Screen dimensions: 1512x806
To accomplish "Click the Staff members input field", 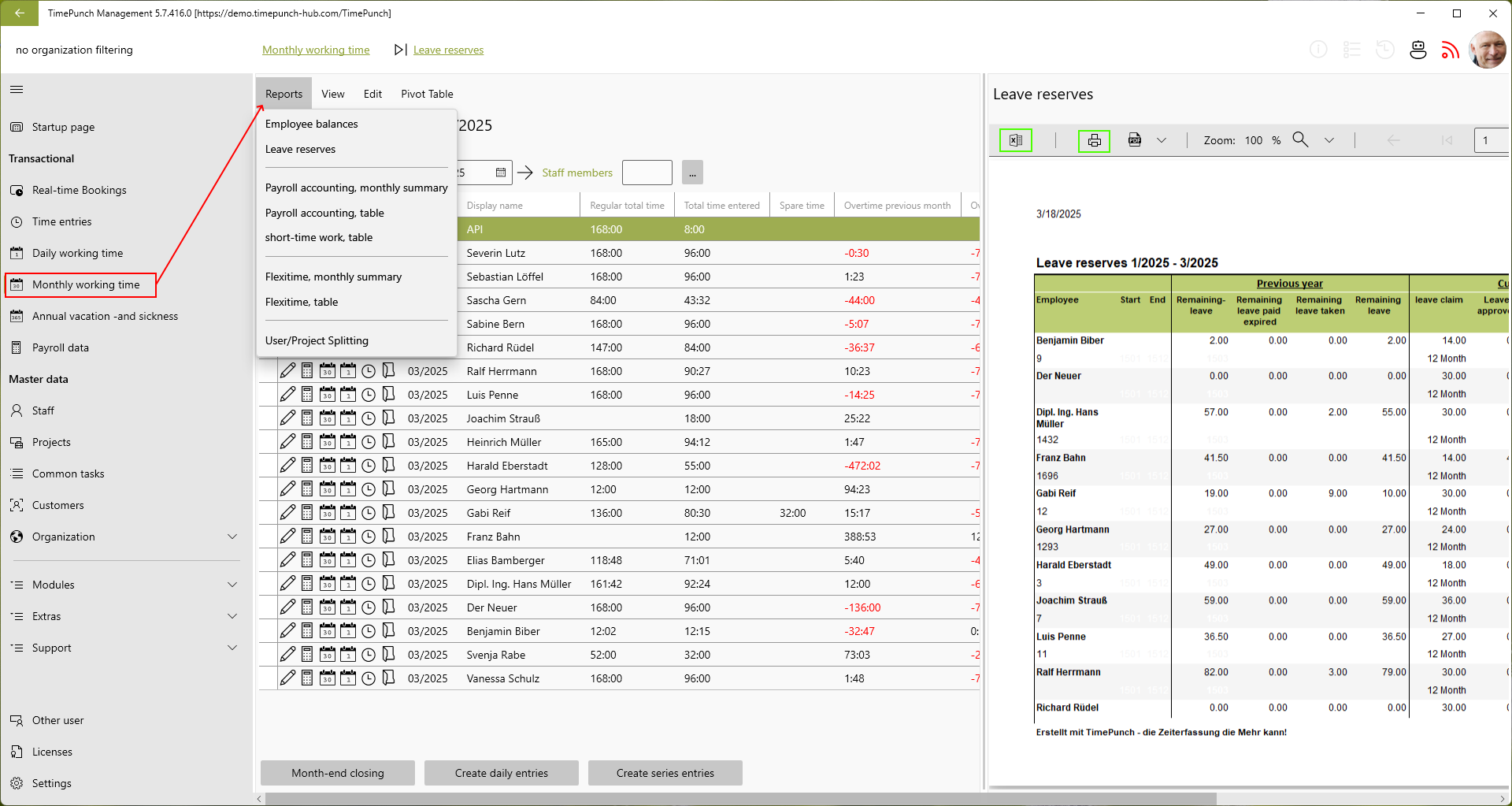I will [x=647, y=173].
